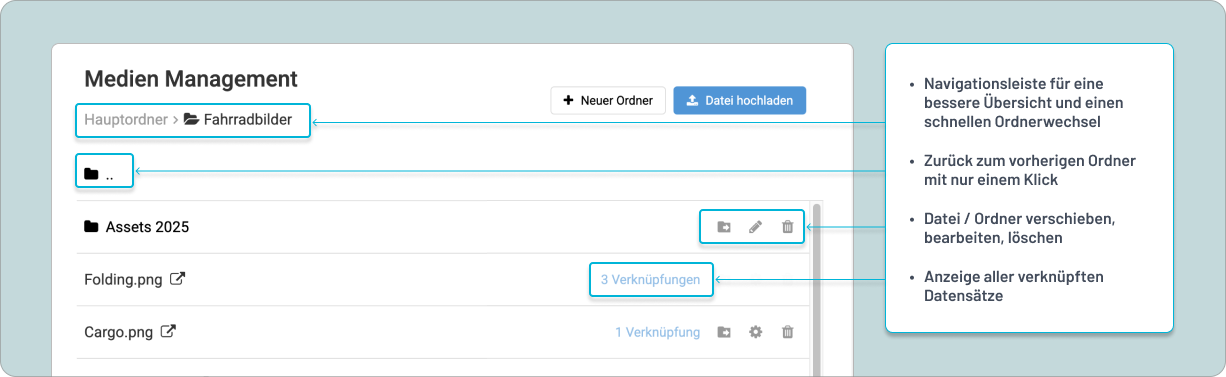The width and height of the screenshot is (1226, 377).
Task: Open the Assets 2025 folder
Action: click(x=137, y=227)
